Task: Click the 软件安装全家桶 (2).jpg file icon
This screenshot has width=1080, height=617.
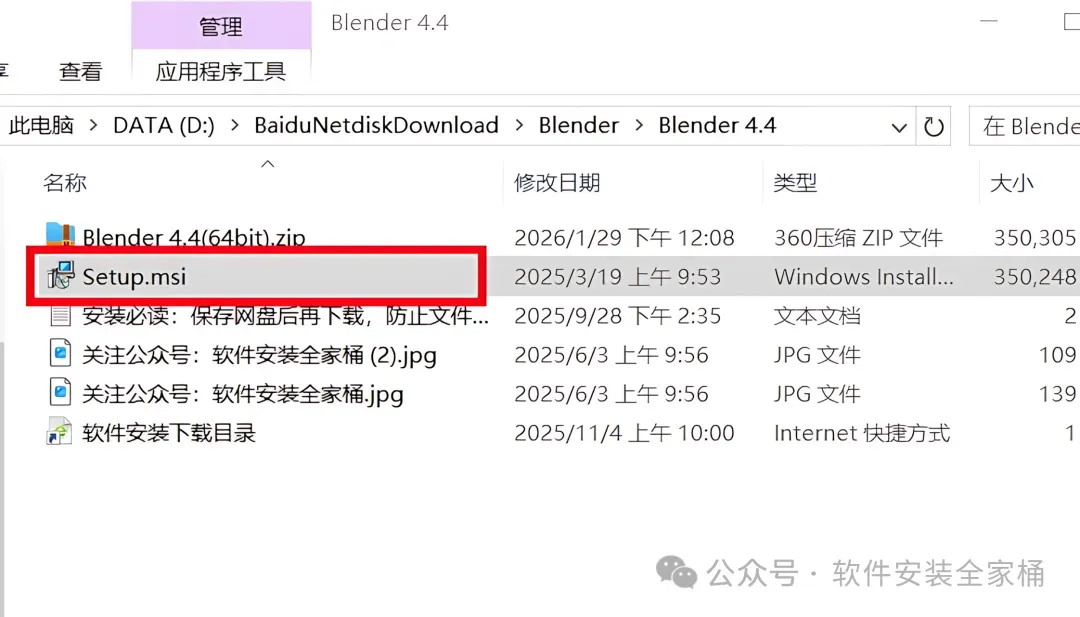Action: point(61,354)
